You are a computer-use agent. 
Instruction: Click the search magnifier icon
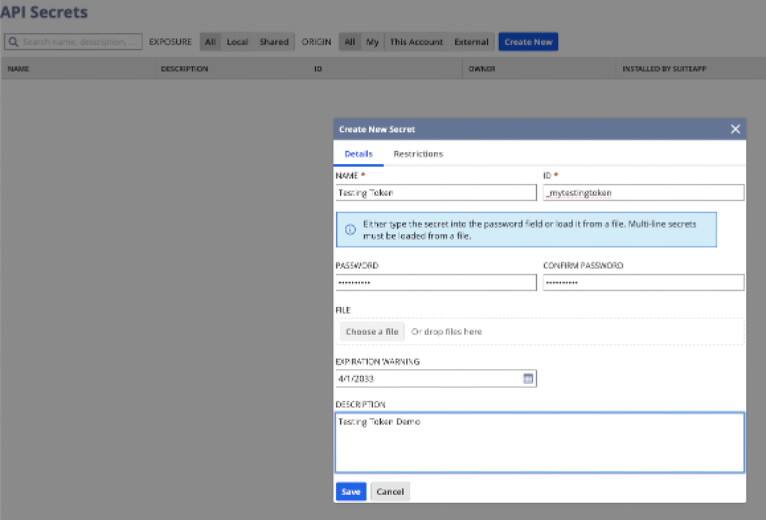[13, 42]
